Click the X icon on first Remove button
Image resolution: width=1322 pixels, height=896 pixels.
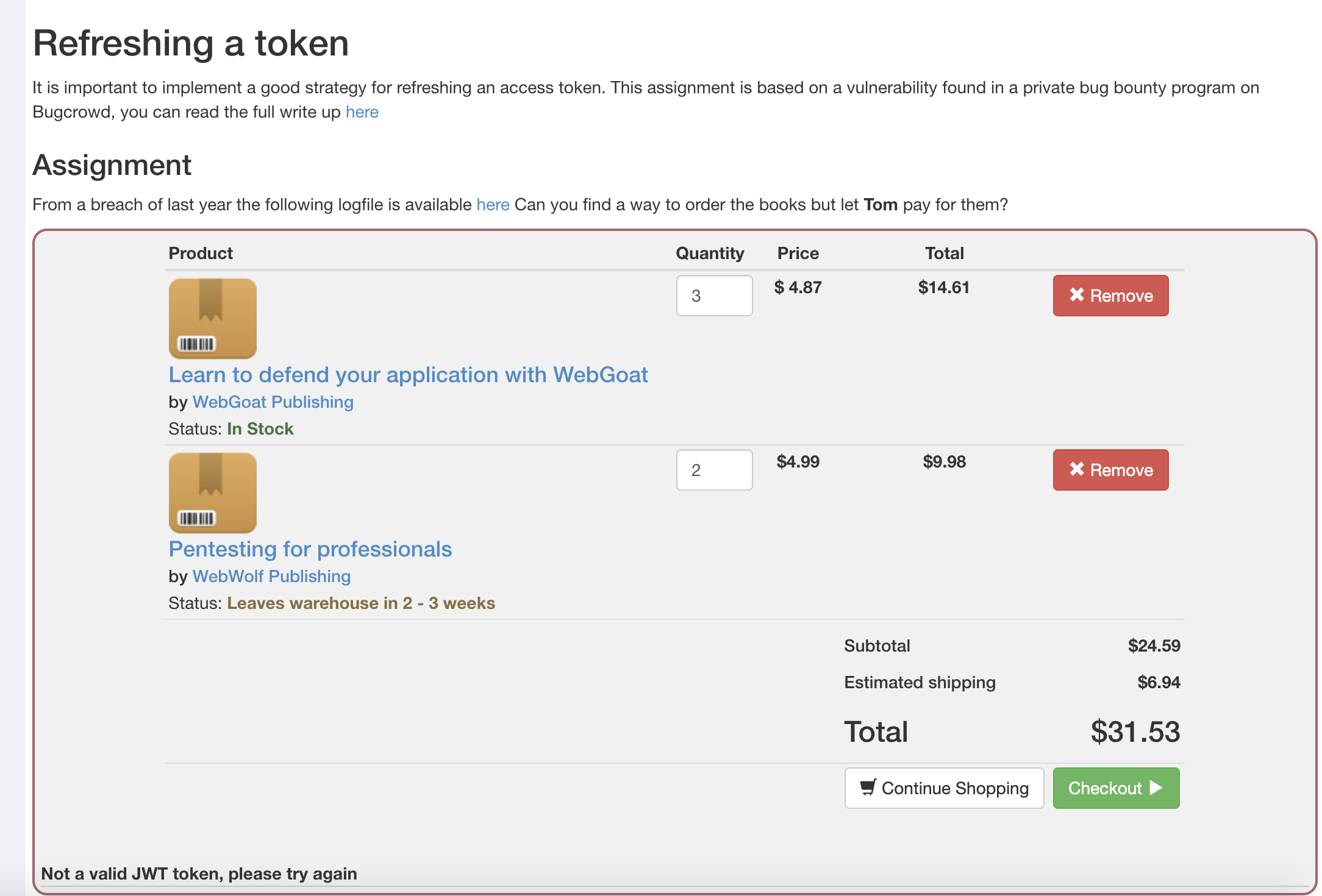[1076, 295]
